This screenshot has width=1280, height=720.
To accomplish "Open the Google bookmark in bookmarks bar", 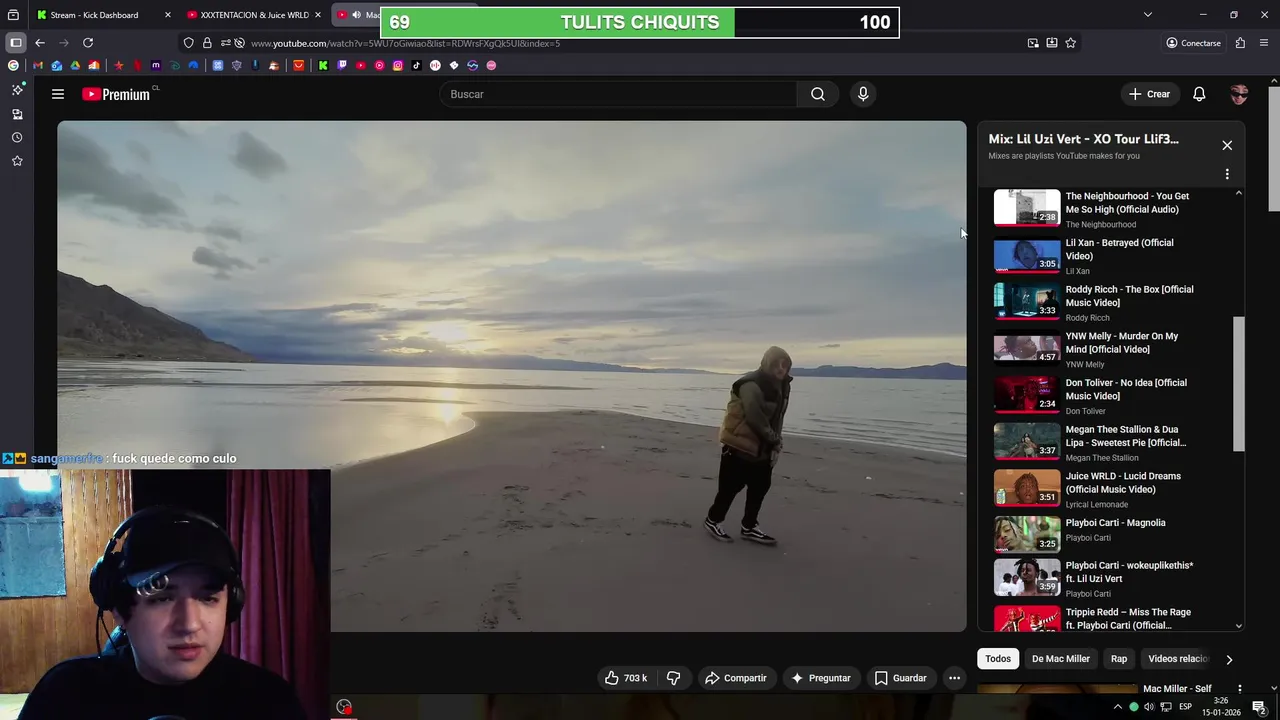I will [x=13, y=65].
